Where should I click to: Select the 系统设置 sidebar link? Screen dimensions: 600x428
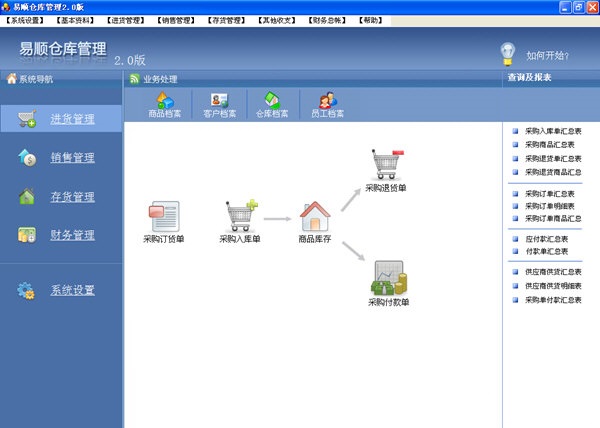(72, 290)
